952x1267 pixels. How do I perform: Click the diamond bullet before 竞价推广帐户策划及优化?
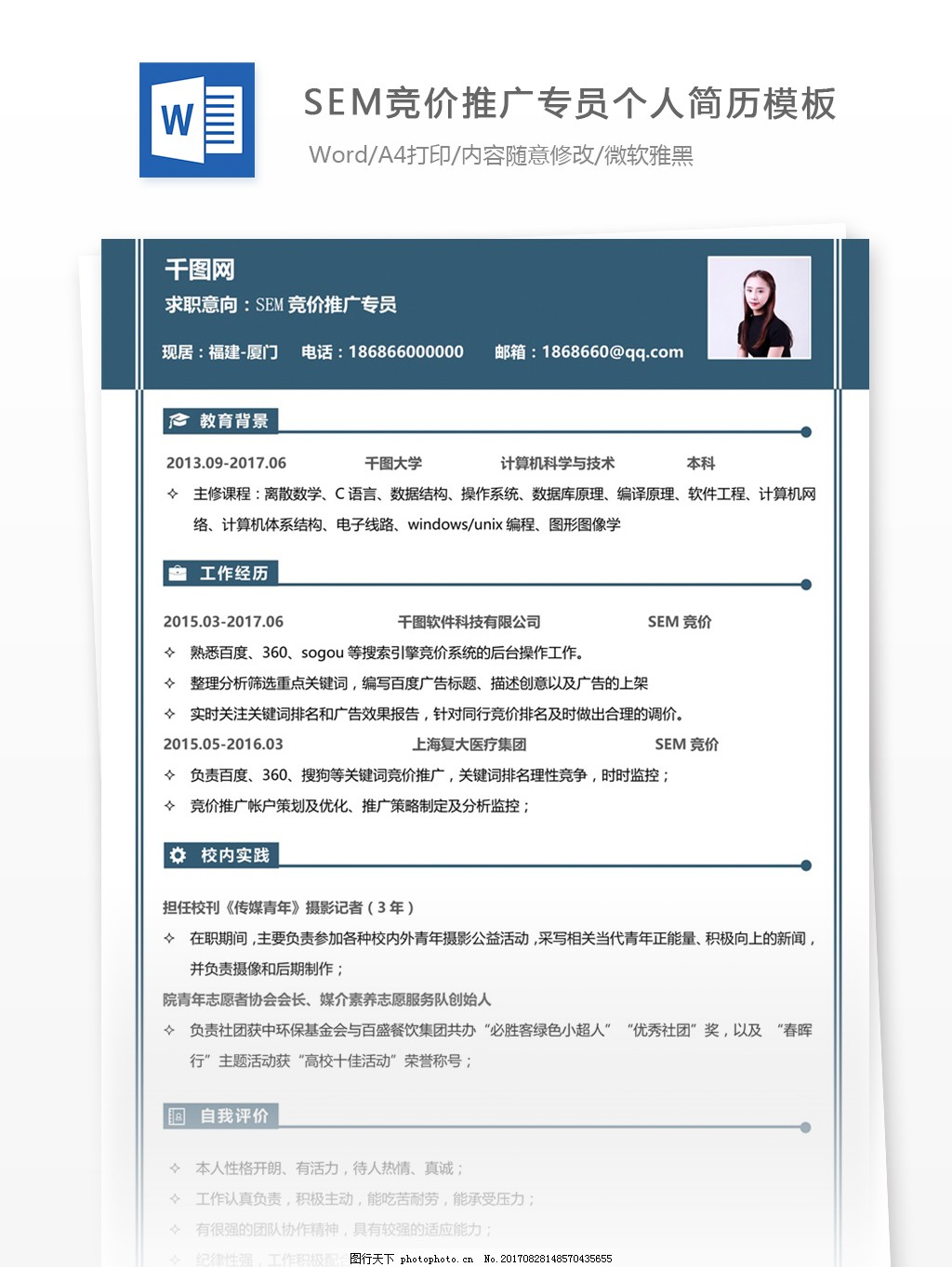click(x=170, y=807)
